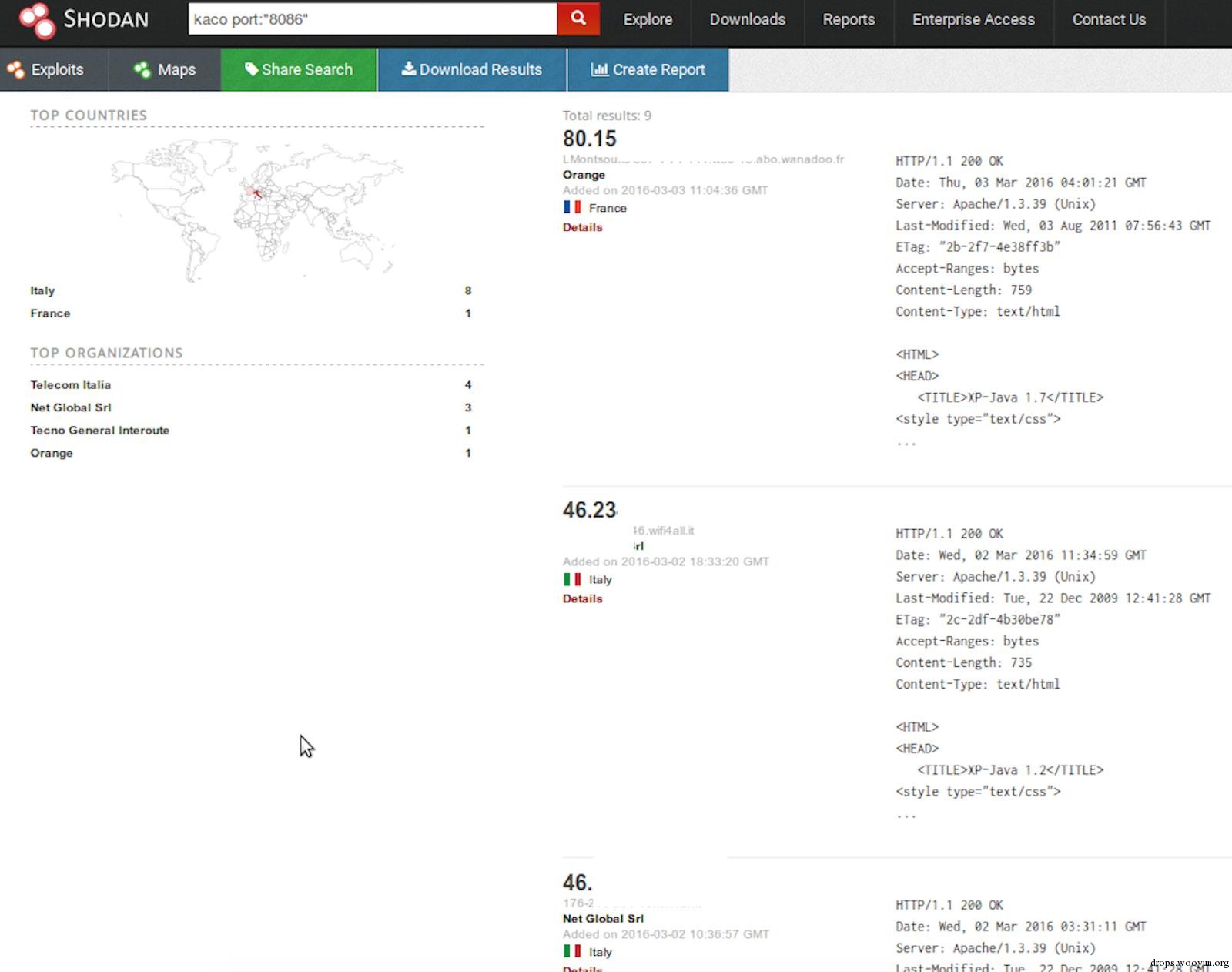Open Details for the 46.23 result
1232x972 pixels.
(x=582, y=598)
